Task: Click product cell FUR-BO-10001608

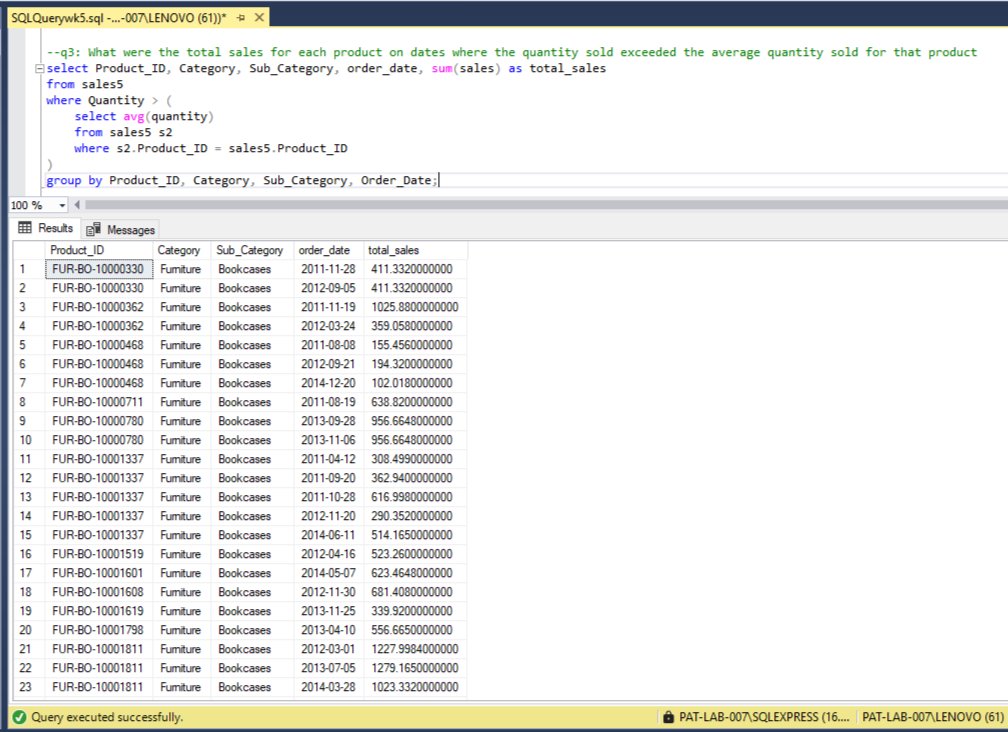Action: tap(99, 592)
